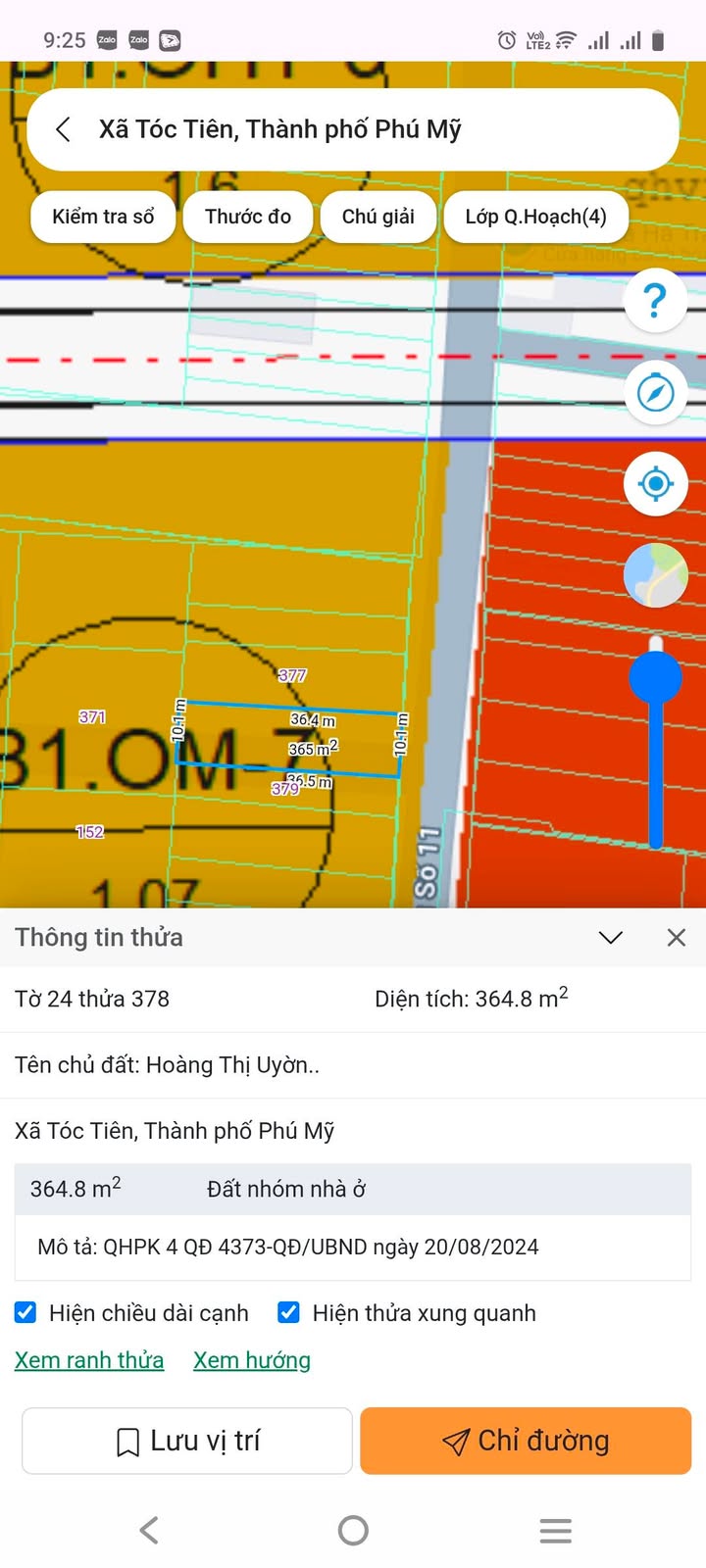
Task: Switch map base layer thumbnail
Action: 655,575
